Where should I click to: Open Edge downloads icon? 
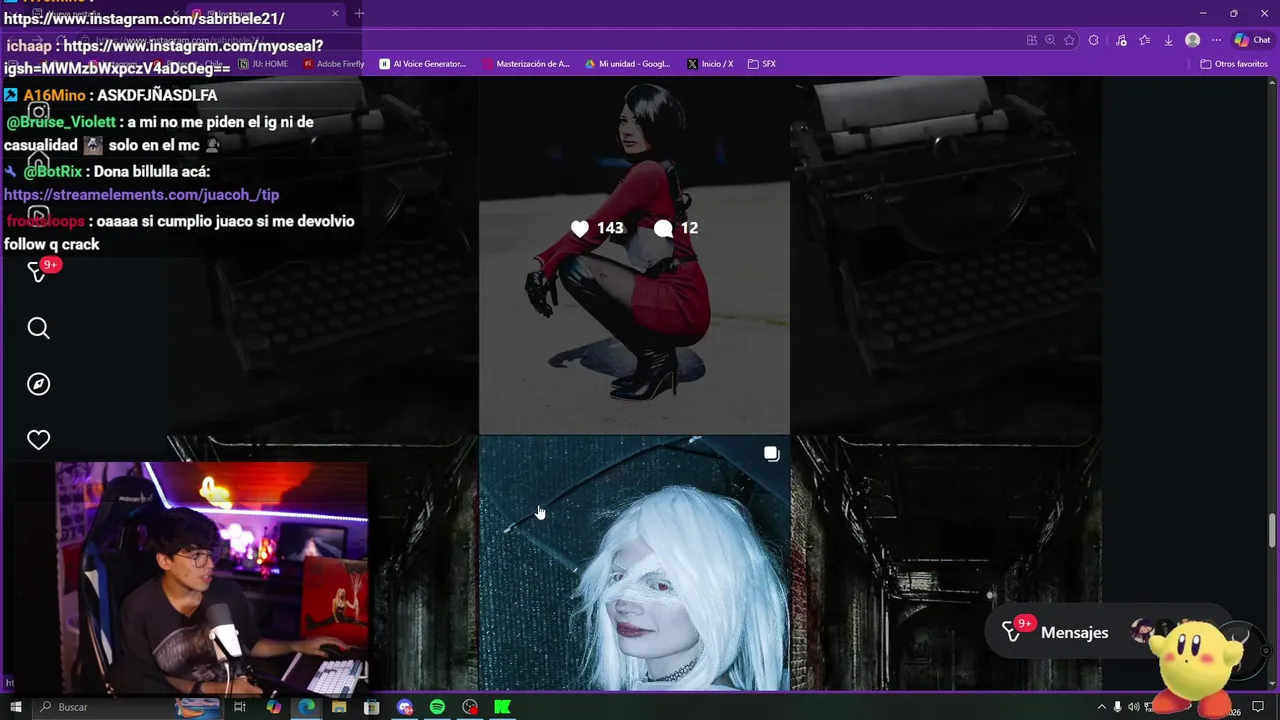point(1168,40)
